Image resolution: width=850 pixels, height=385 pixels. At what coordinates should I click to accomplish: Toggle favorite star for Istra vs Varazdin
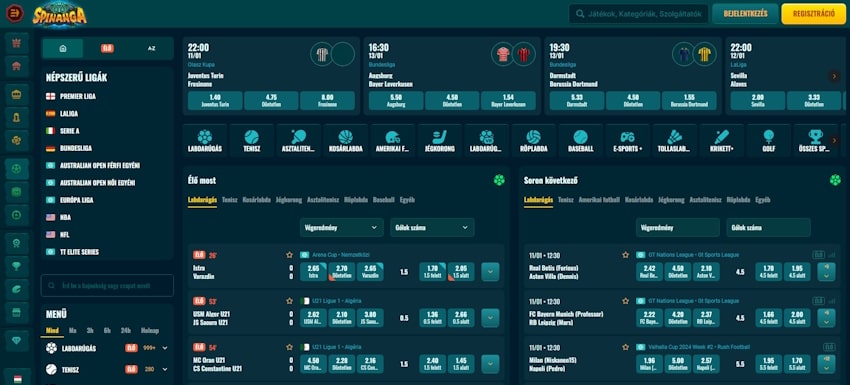click(x=289, y=255)
